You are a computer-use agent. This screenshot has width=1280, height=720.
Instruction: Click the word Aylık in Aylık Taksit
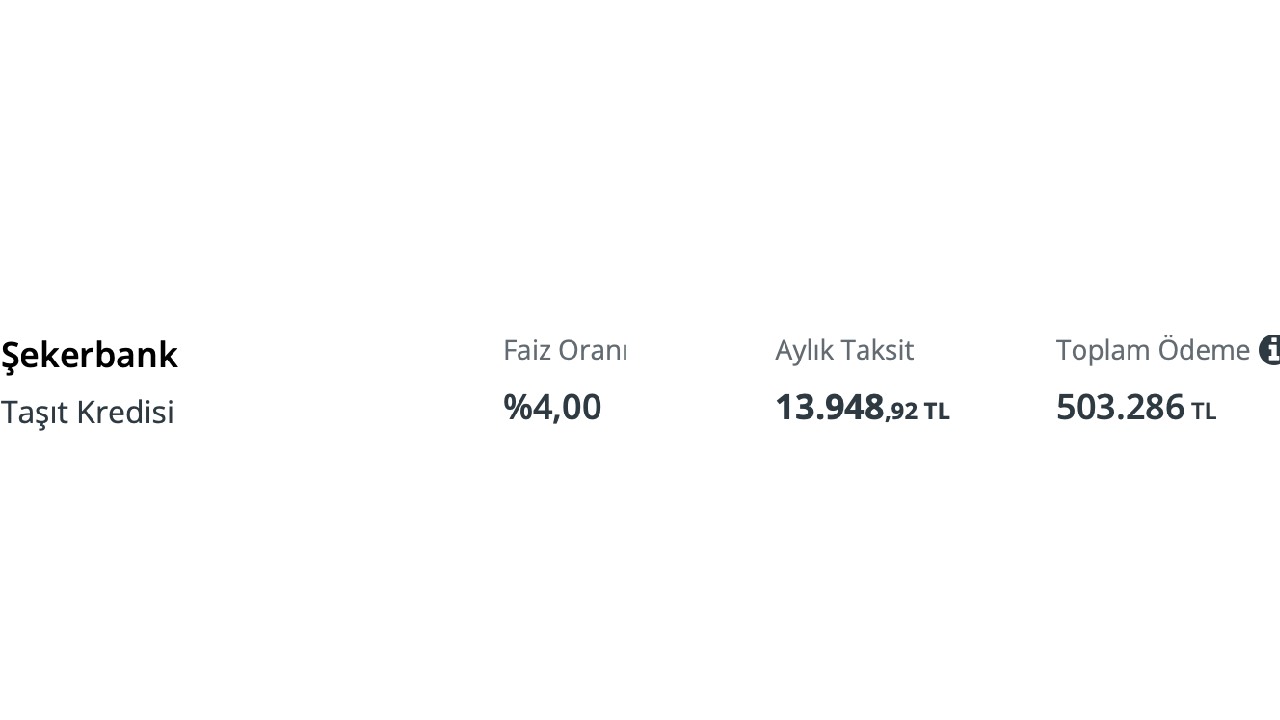click(805, 351)
